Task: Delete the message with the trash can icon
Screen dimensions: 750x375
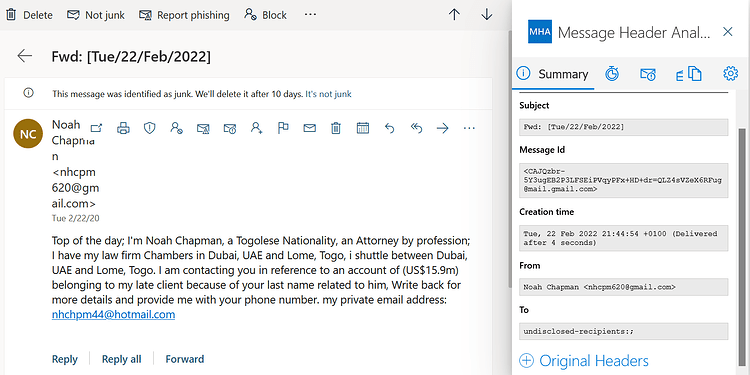Action: tap(336, 128)
